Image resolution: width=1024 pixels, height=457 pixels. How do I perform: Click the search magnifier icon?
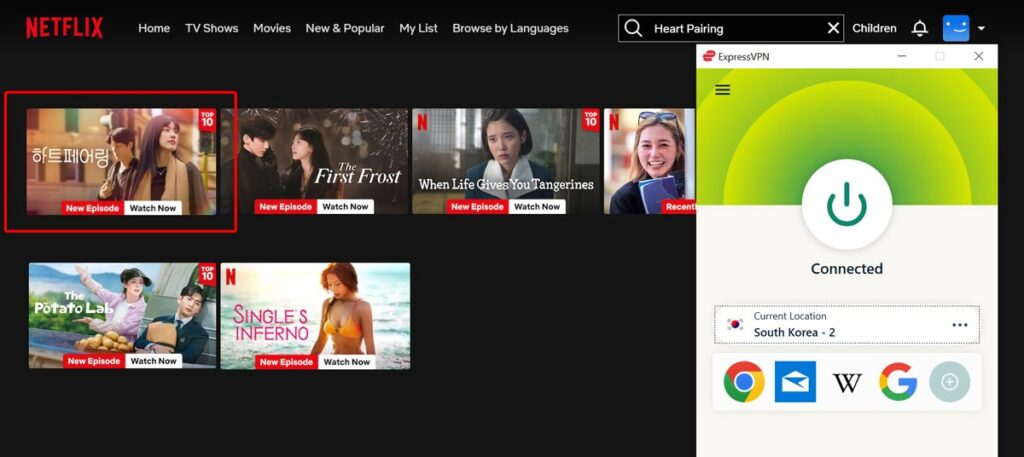[x=633, y=28]
